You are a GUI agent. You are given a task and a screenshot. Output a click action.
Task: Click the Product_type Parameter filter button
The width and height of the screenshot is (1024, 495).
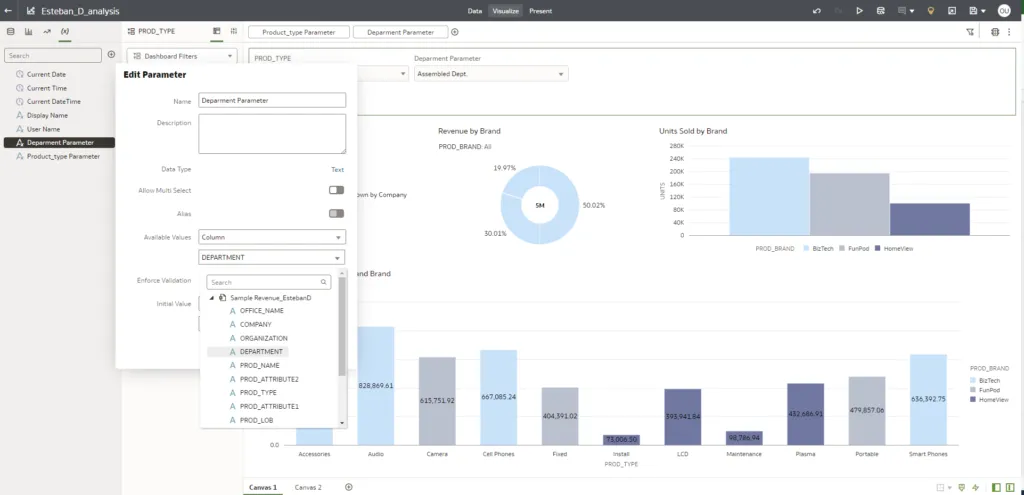[299, 32]
